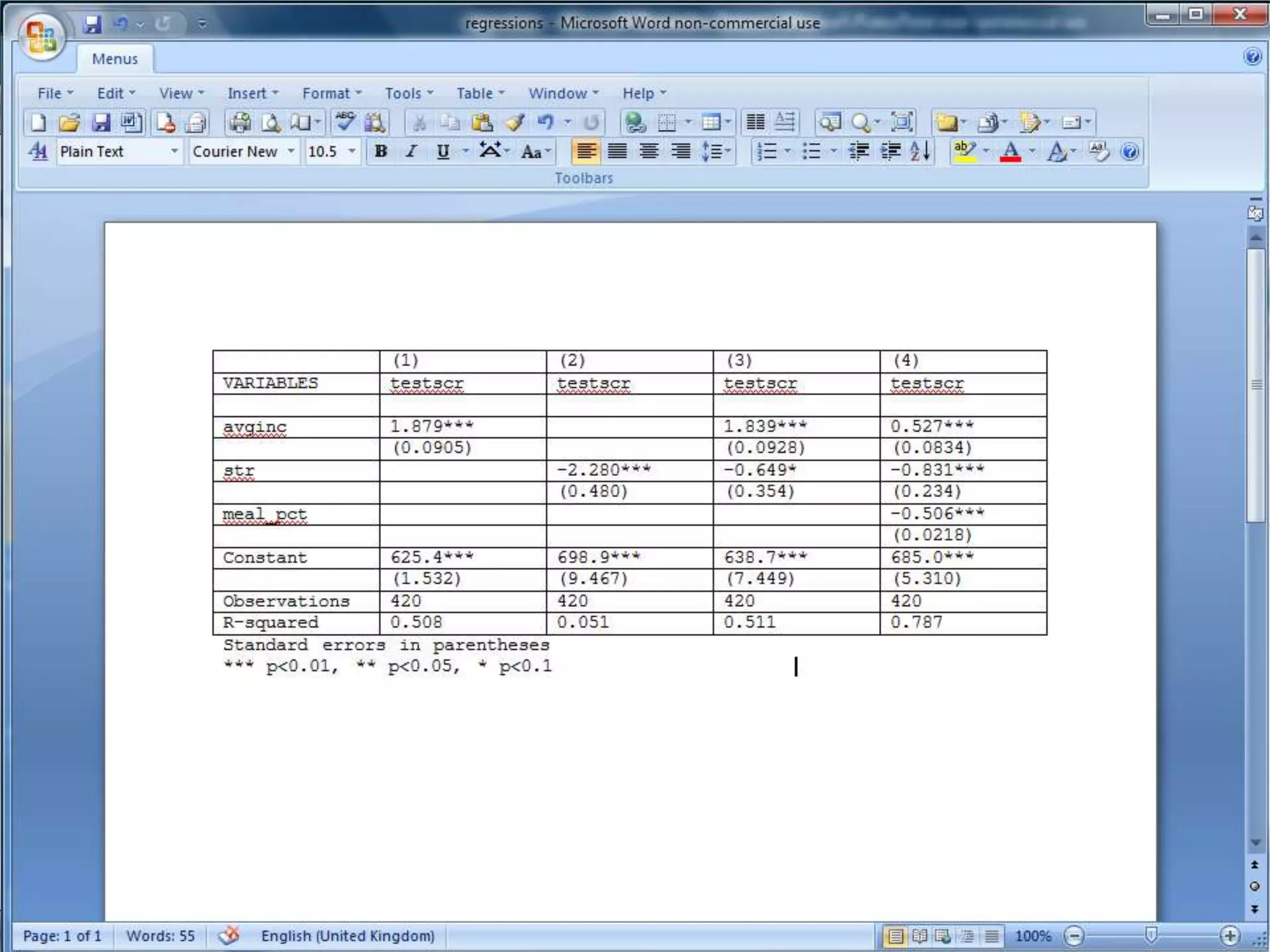The width and height of the screenshot is (1270, 952).
Task: Click the Paste clipboard icon
Action: 482,123
